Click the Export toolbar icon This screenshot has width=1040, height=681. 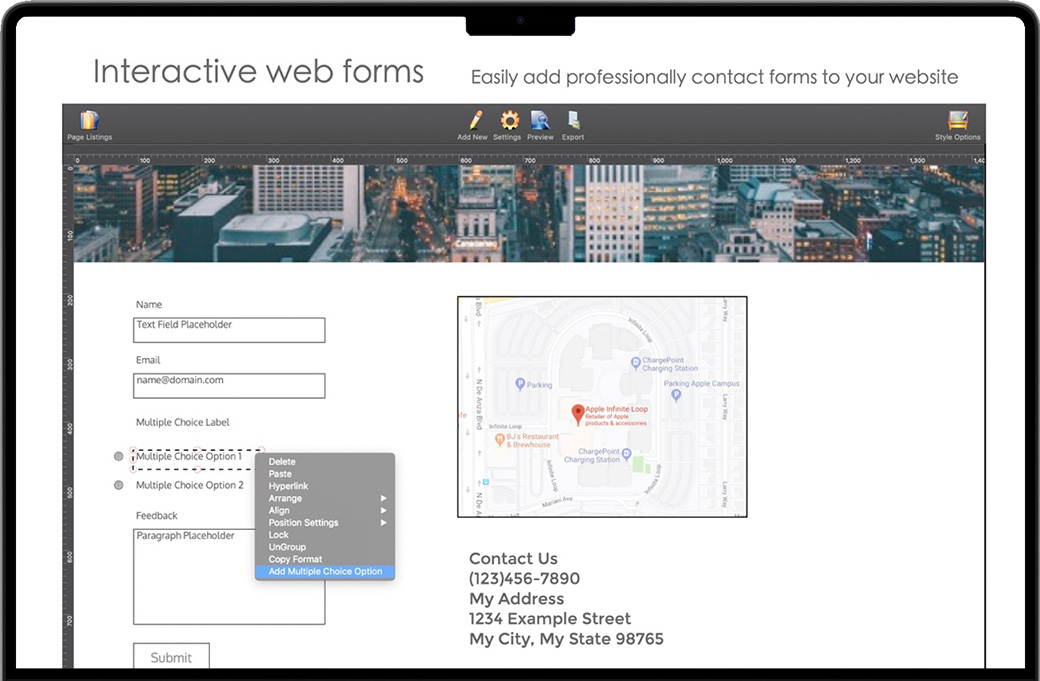coord(573,121)
